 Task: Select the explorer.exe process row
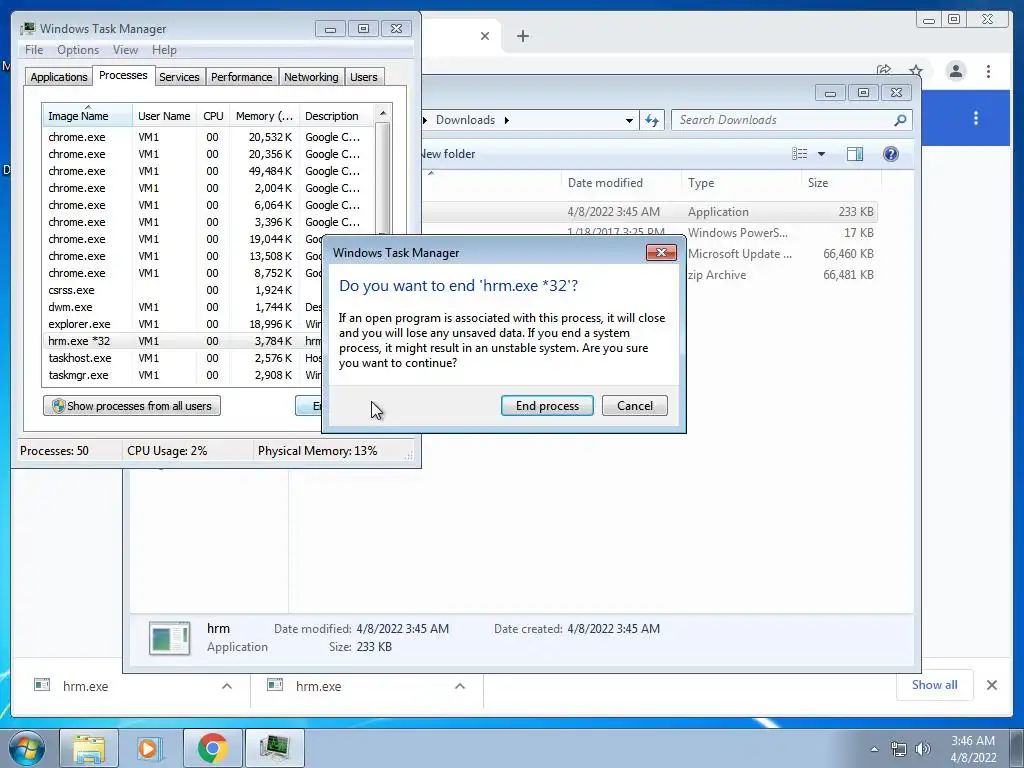tap(184, 324)
